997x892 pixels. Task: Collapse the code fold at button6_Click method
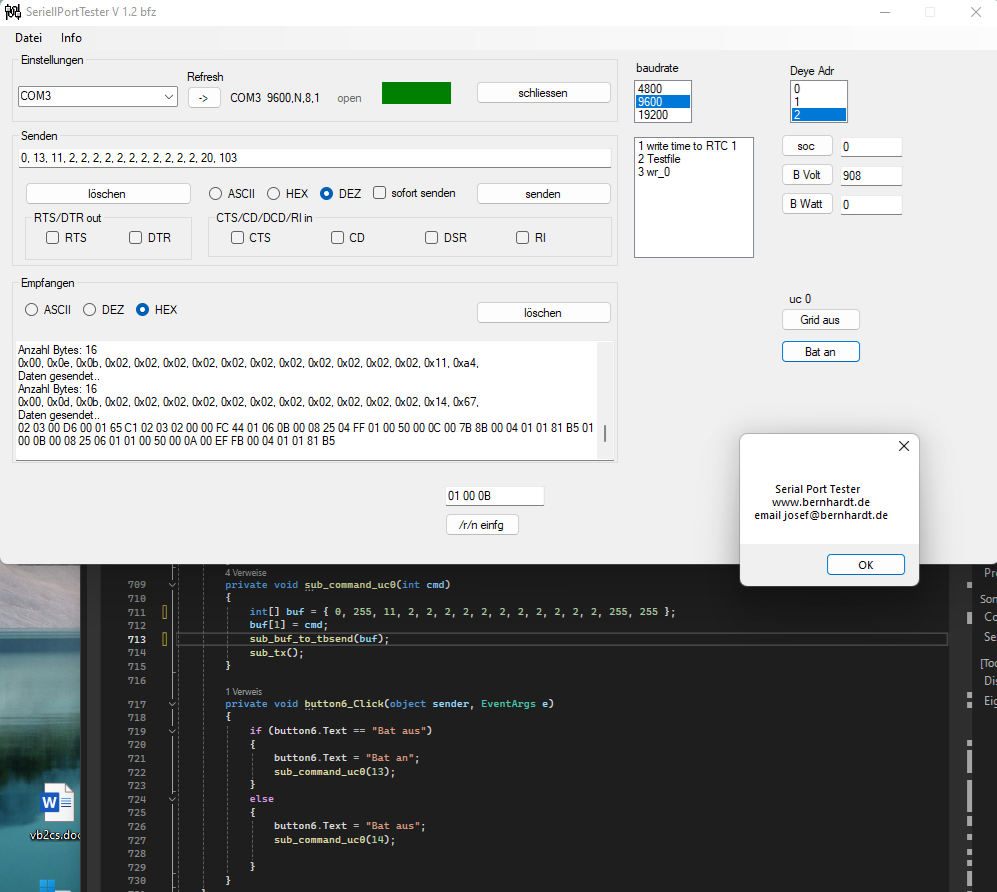(x=172, y=704)
